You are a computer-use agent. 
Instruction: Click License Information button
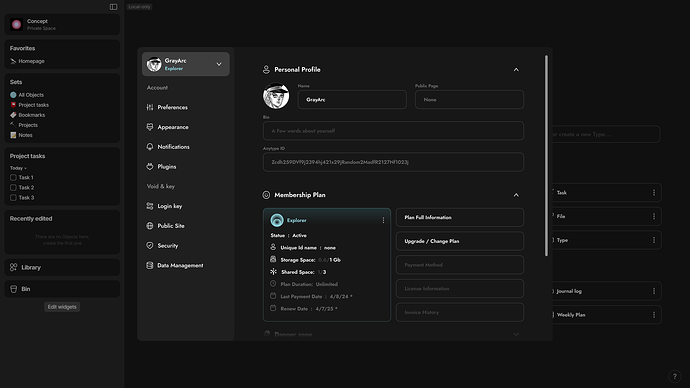pyautogui.click(x=460, y=289)
